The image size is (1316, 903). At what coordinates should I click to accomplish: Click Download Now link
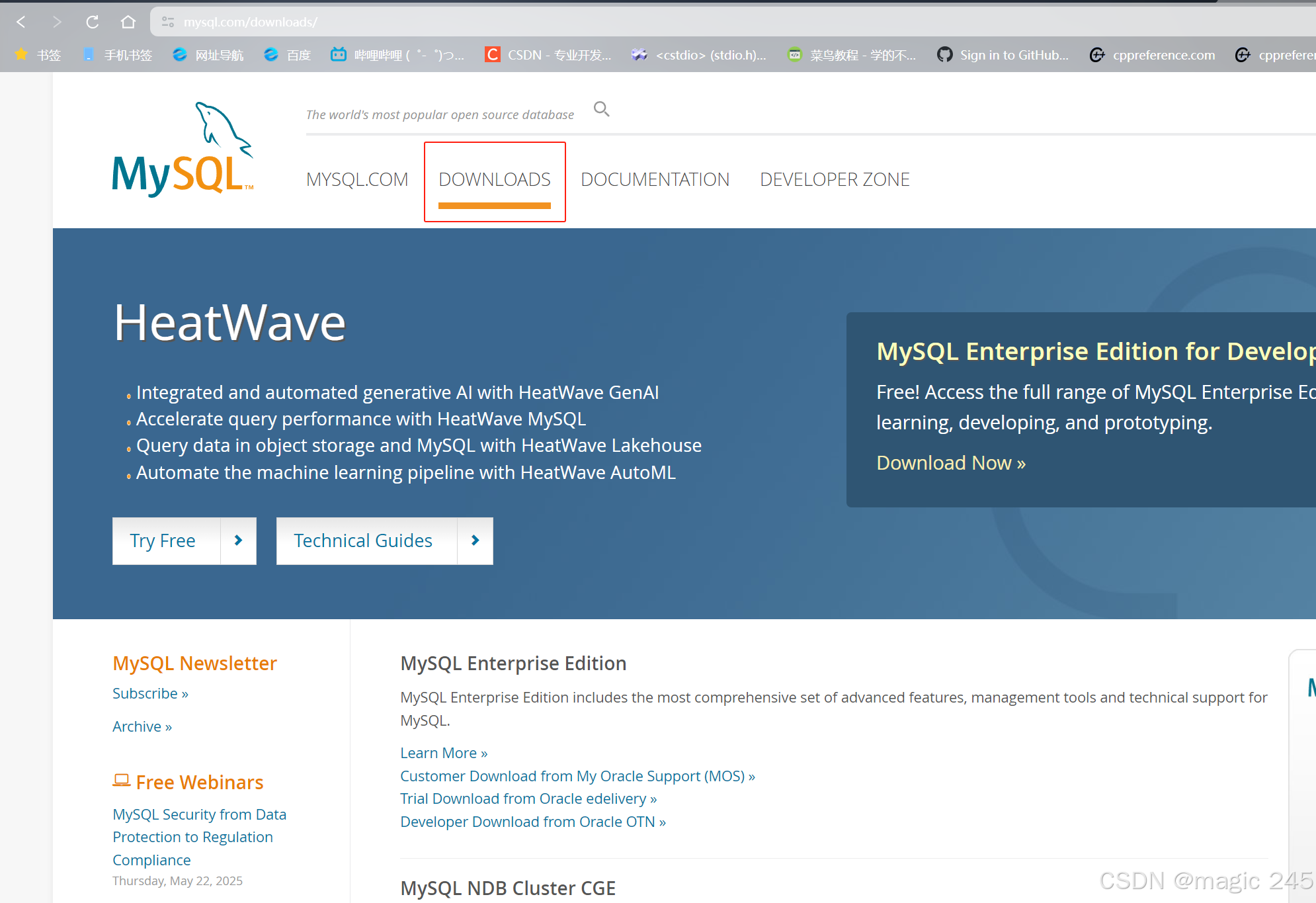coord(950,462)
